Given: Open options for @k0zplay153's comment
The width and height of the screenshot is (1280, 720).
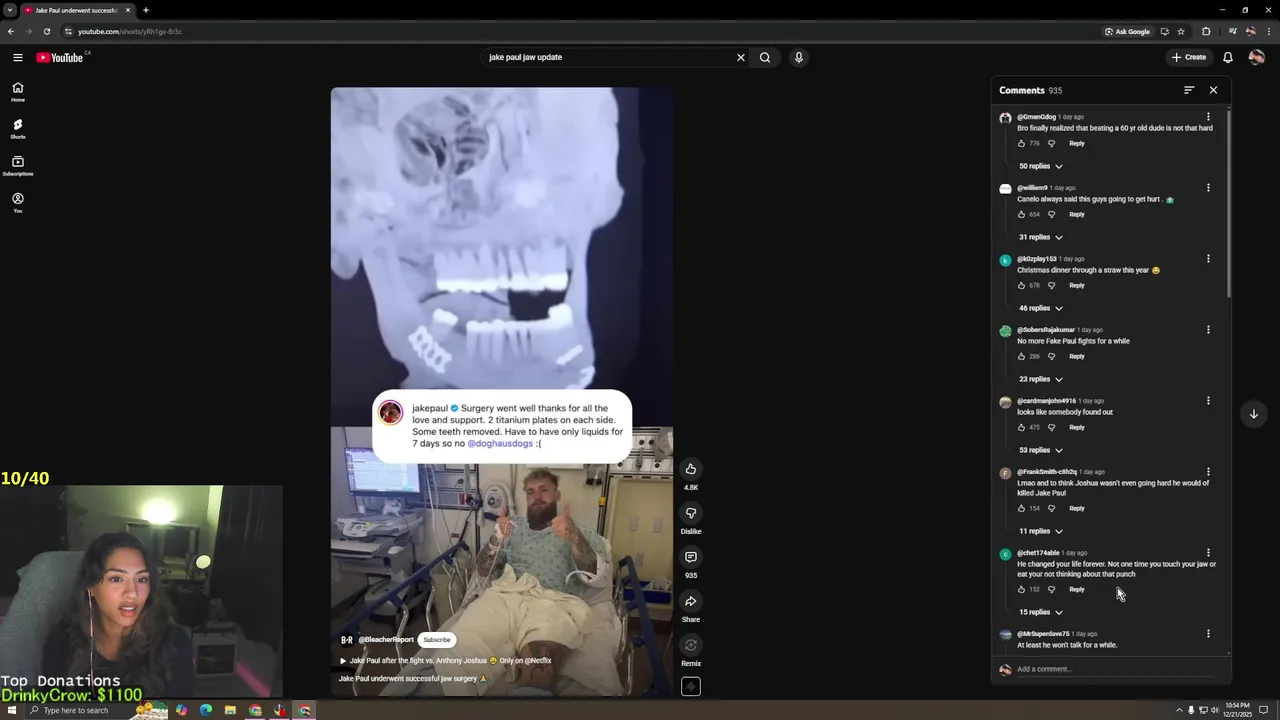Looking at the screenshot, I should click(1208, 259).
